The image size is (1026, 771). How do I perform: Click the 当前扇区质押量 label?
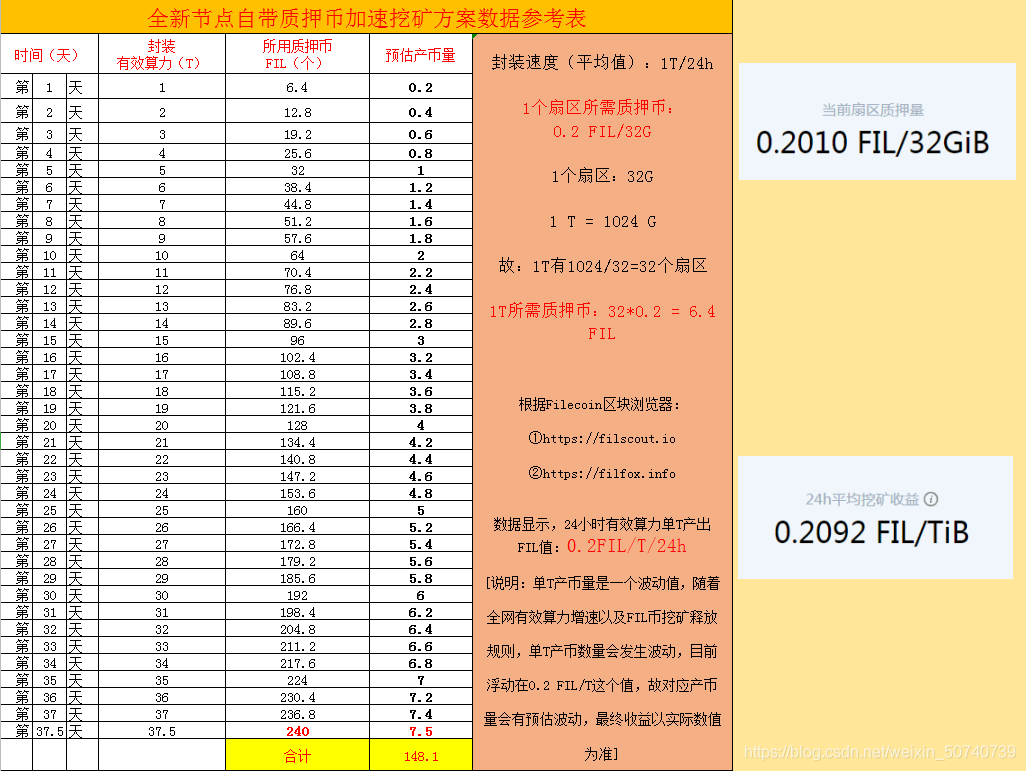pyautogui.click(x=872, y=110)
